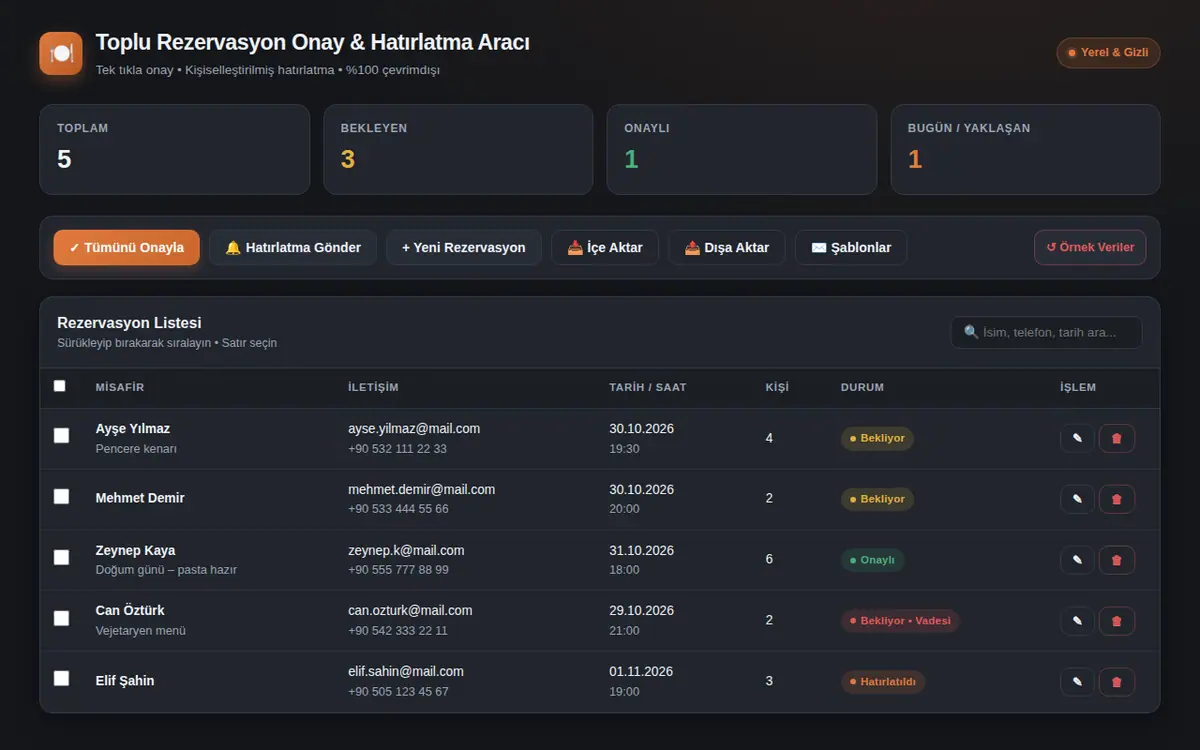1200x750 pixels.
Task: Mark the Can Öztürk row checkbox
Action: (x=61, y=618)
